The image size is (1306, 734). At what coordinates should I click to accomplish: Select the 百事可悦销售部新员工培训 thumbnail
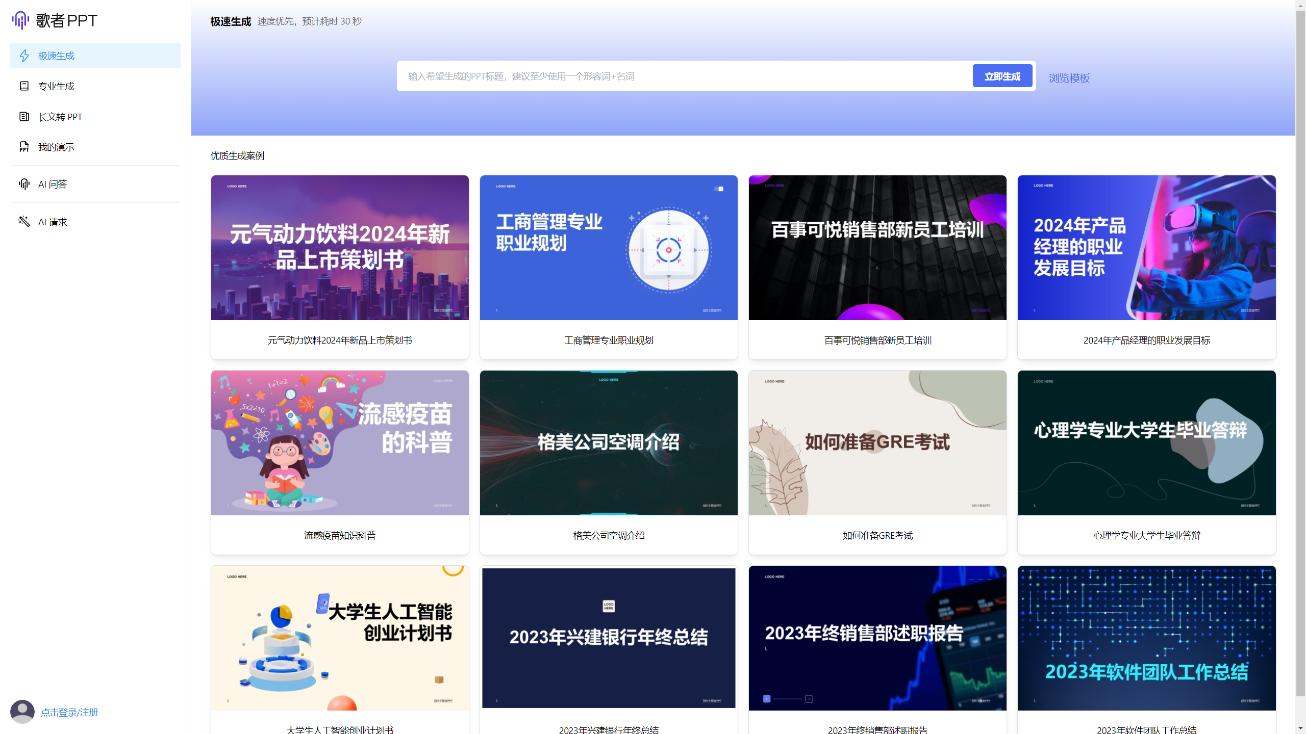(878, 248)
